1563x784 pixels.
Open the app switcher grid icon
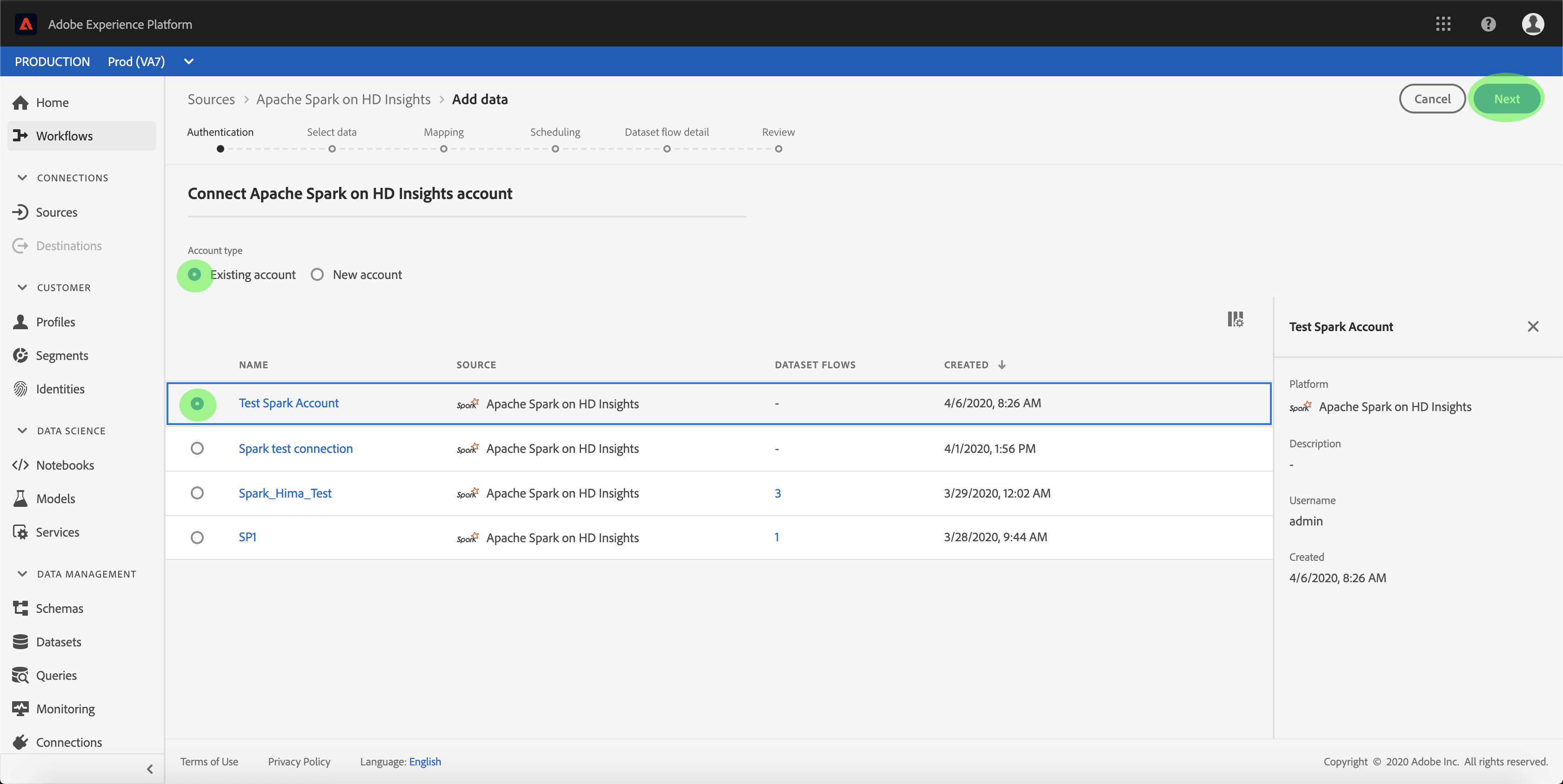1443,24
